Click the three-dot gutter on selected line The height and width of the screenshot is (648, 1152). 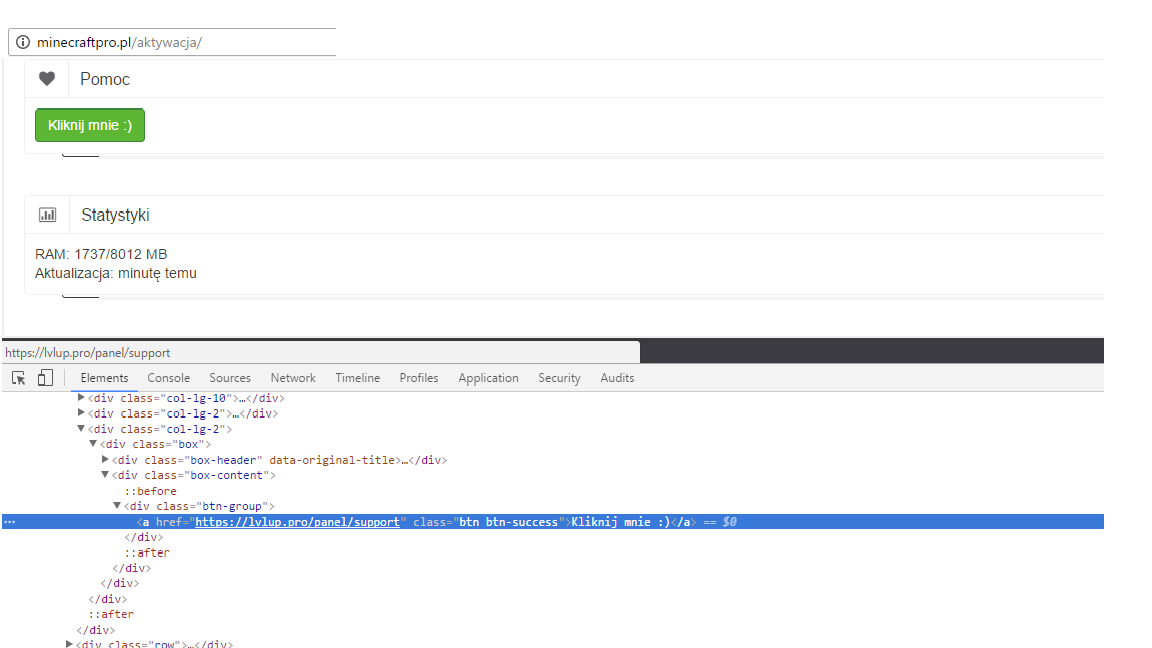9,522
